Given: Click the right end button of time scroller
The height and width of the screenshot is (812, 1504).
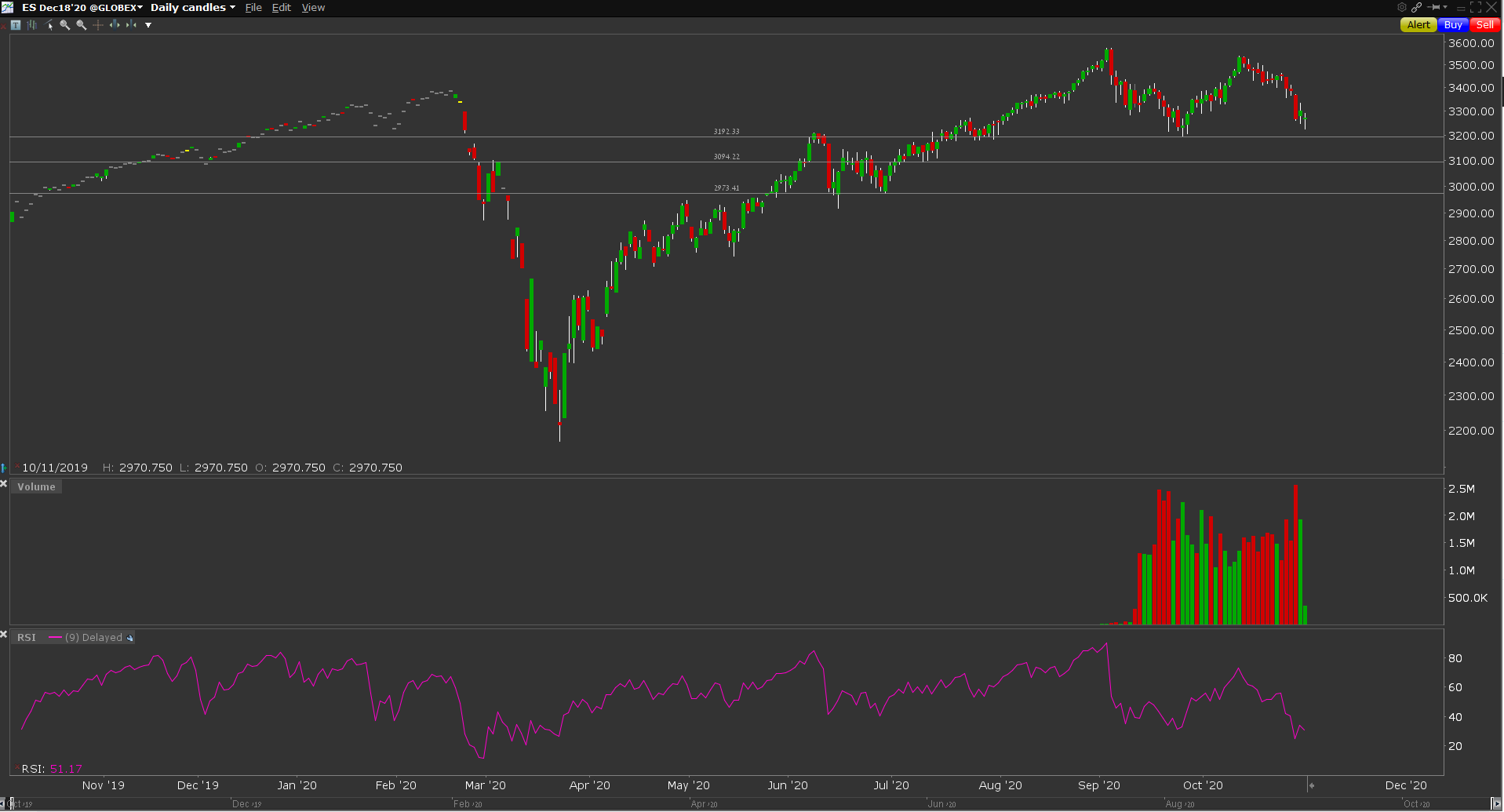Looking at the screenshot, I should [1495, 804].
